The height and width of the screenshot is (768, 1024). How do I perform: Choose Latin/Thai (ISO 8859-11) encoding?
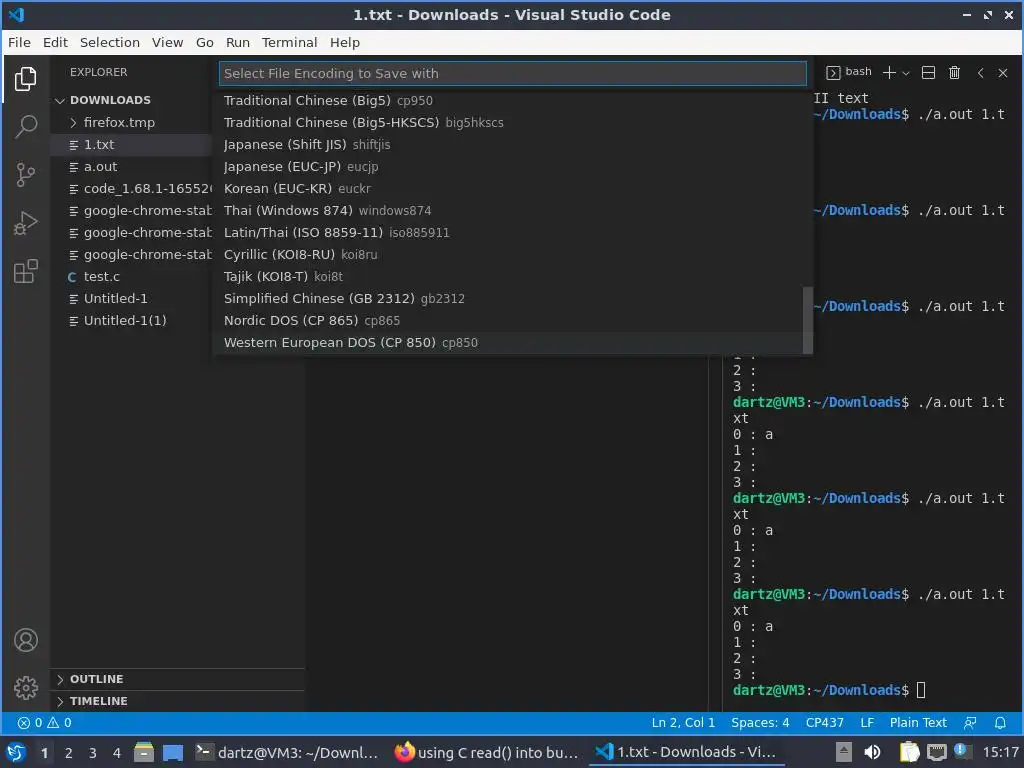pyautogui.click(x=508, y=232)
